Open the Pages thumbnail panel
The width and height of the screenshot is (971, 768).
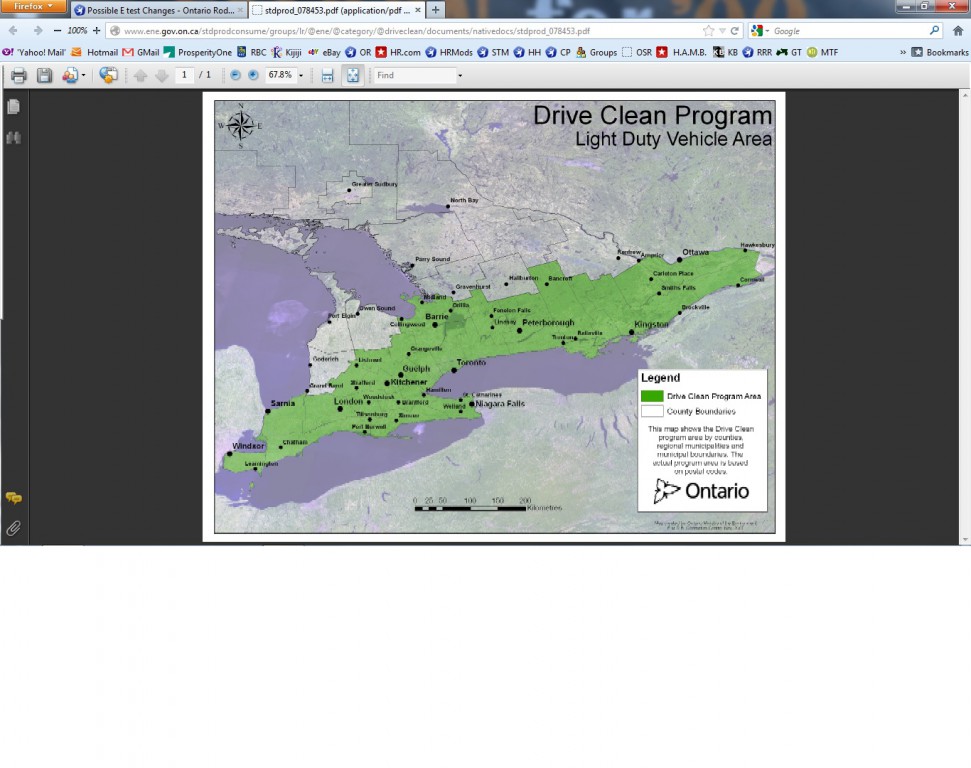[13, 107]
